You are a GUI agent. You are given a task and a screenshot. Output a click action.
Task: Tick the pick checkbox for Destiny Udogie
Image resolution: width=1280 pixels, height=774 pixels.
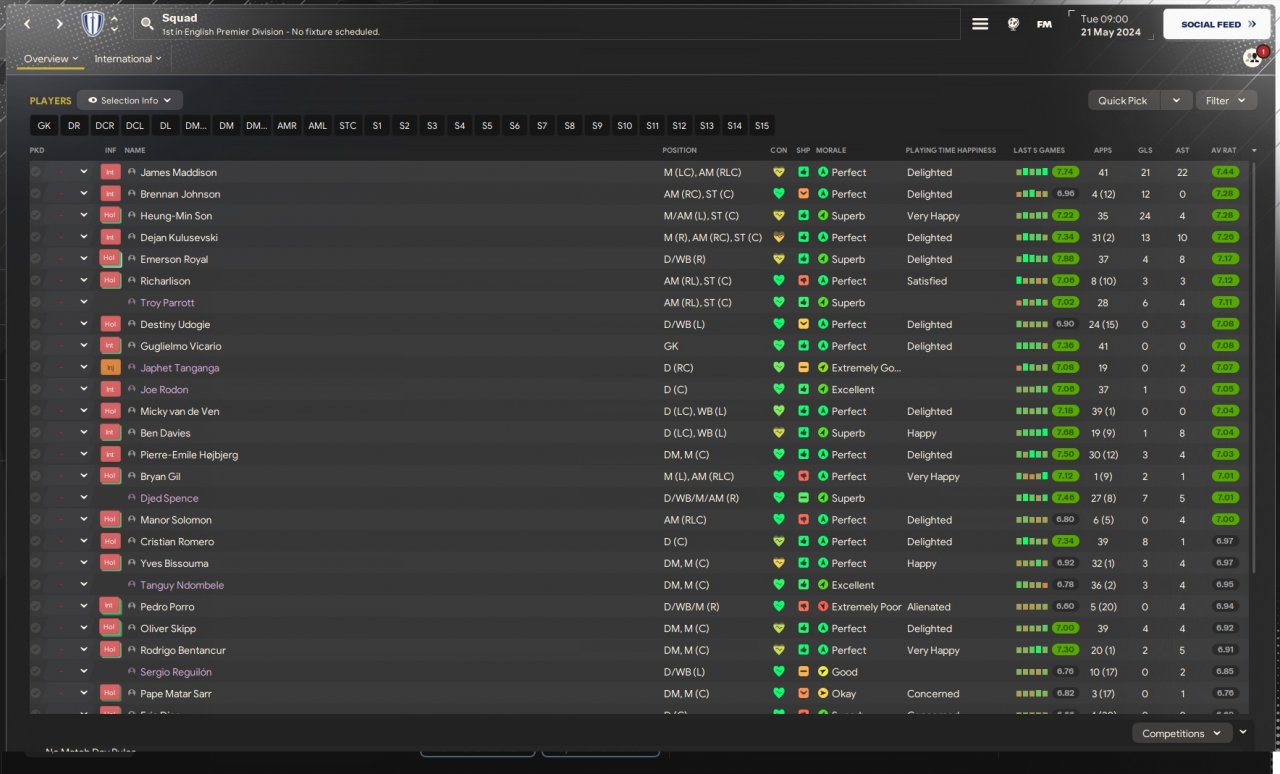[36, 324]
